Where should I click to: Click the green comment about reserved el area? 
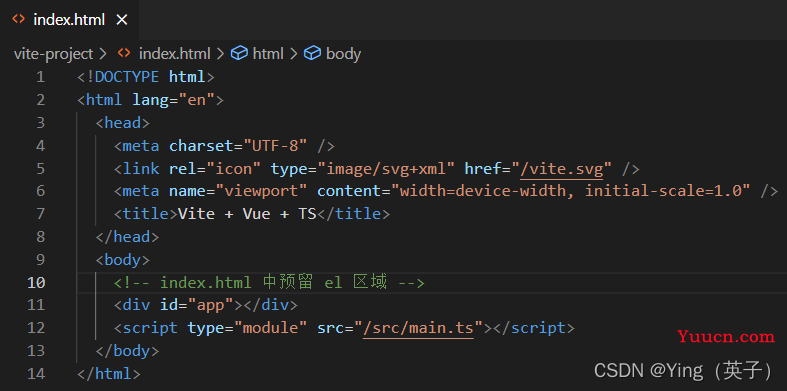tap(269, 283)
